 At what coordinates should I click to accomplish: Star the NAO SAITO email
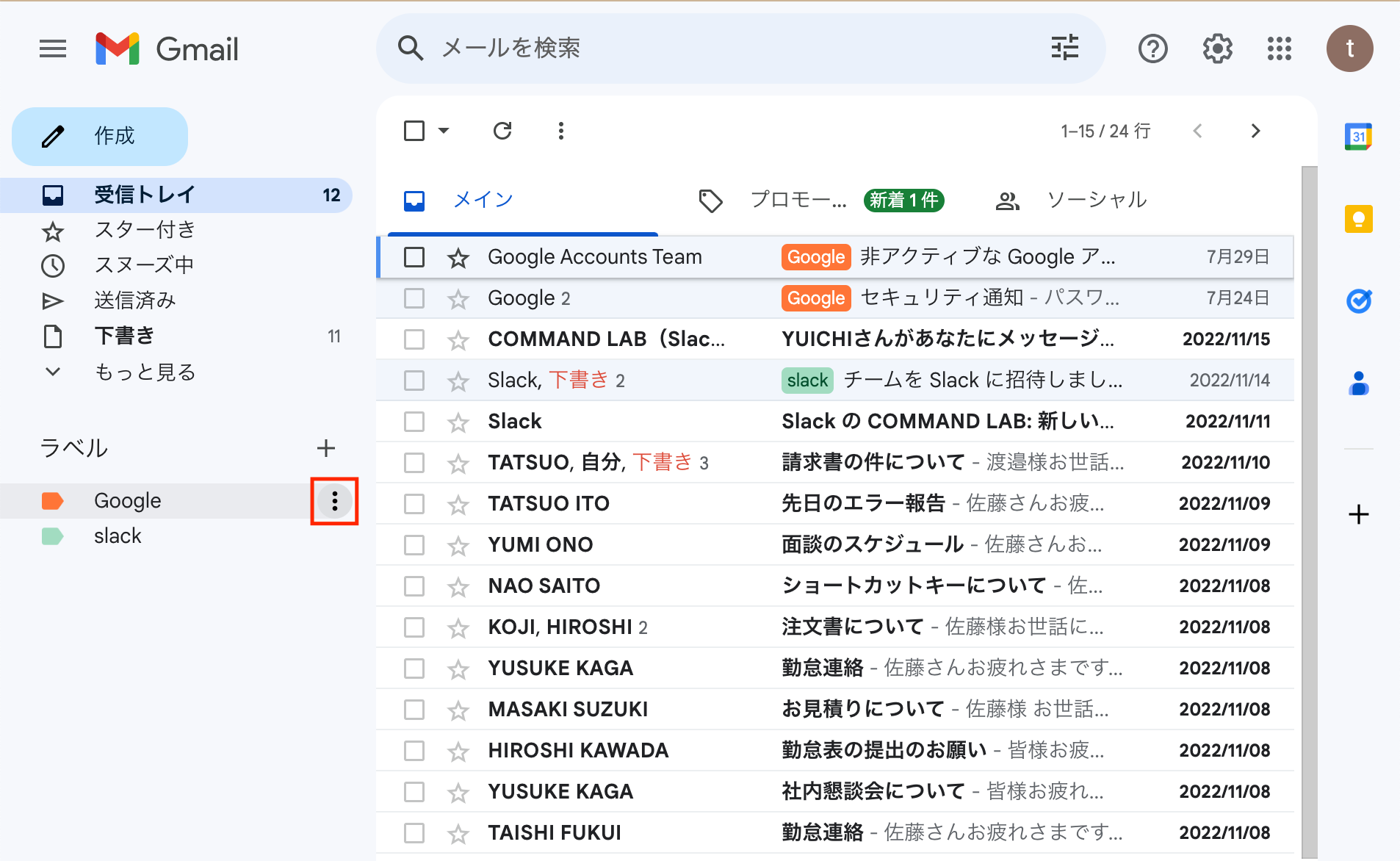tap(458, 586)
